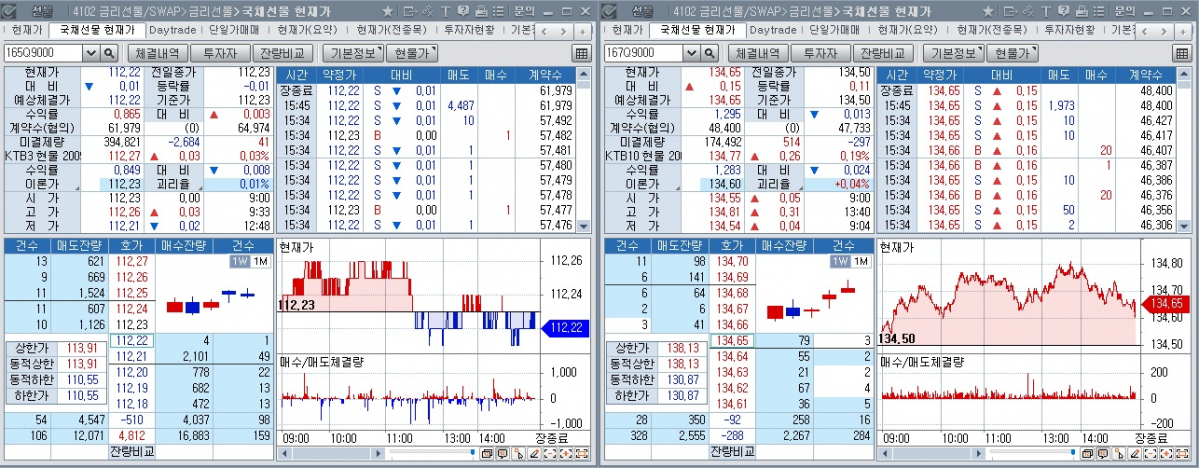Screen dimensions: 1199x468
Task: Search symbol with magnifier next to 165Q9000
Action: point(109,54)
